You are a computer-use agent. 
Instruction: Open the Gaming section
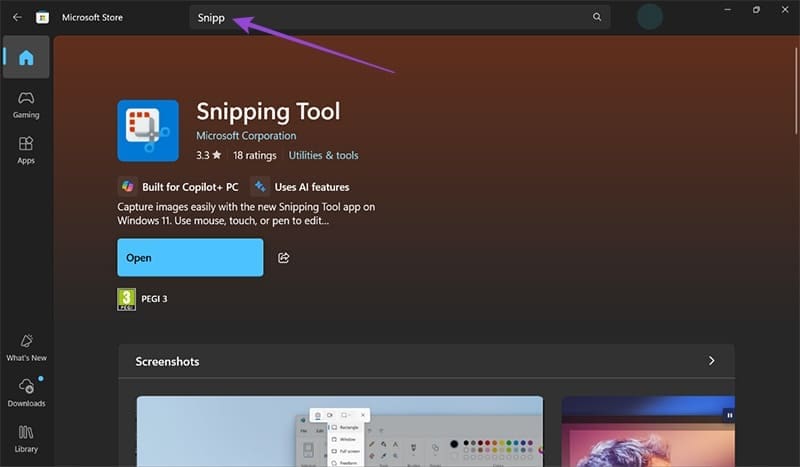pos(26,105)
